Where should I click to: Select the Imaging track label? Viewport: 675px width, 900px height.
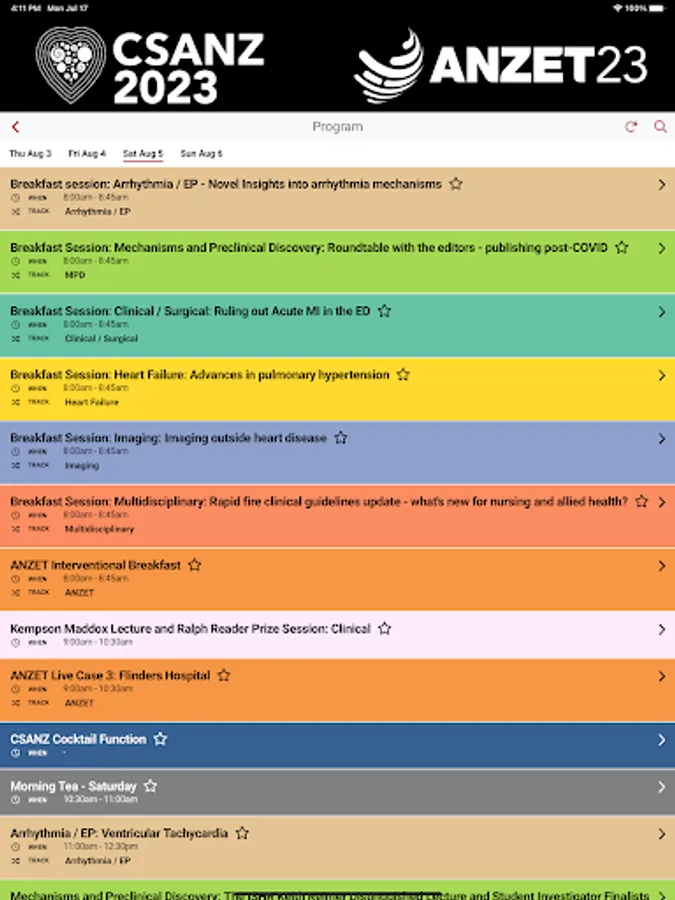(82, 465)
